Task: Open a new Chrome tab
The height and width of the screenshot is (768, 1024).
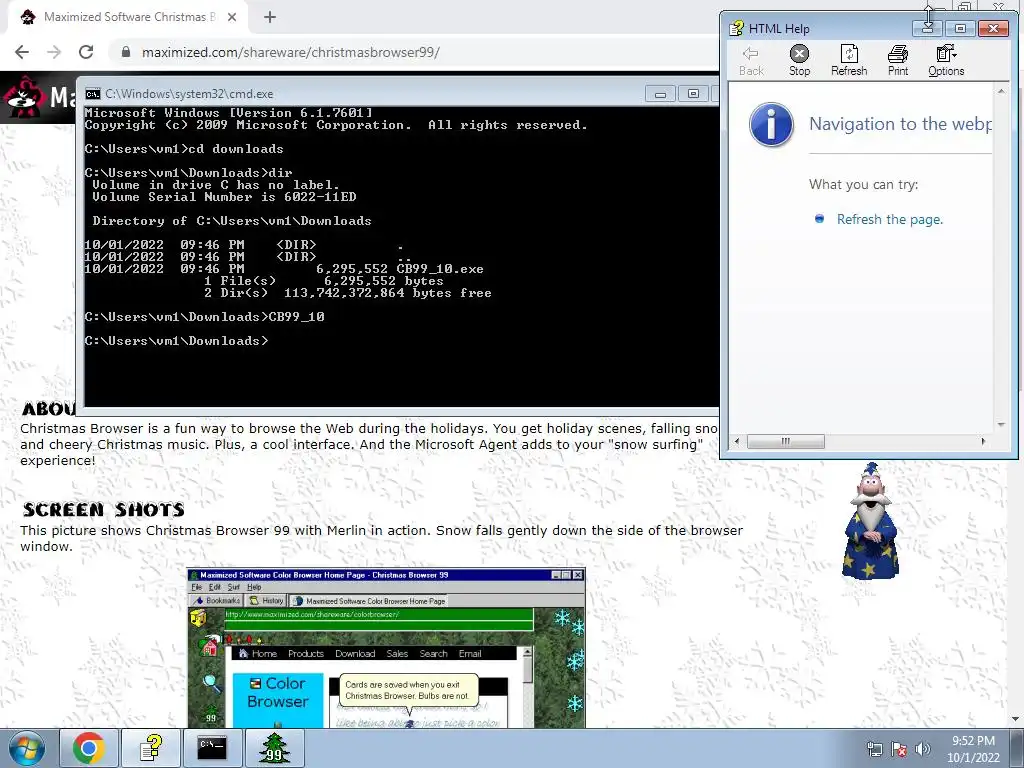Action: pyautogui.click(x=270, y=17)
